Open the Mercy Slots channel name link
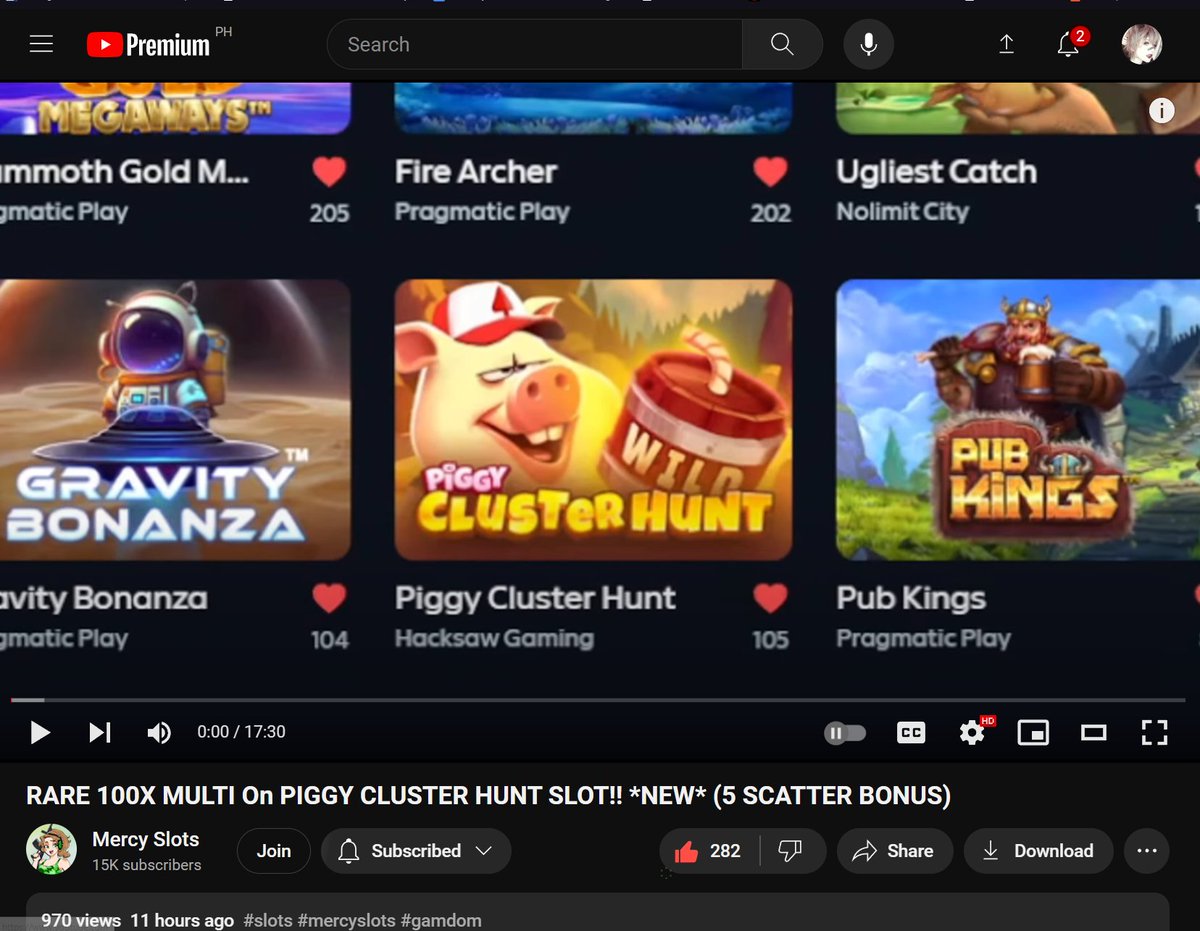1200x931 pixels. [146, 839]
